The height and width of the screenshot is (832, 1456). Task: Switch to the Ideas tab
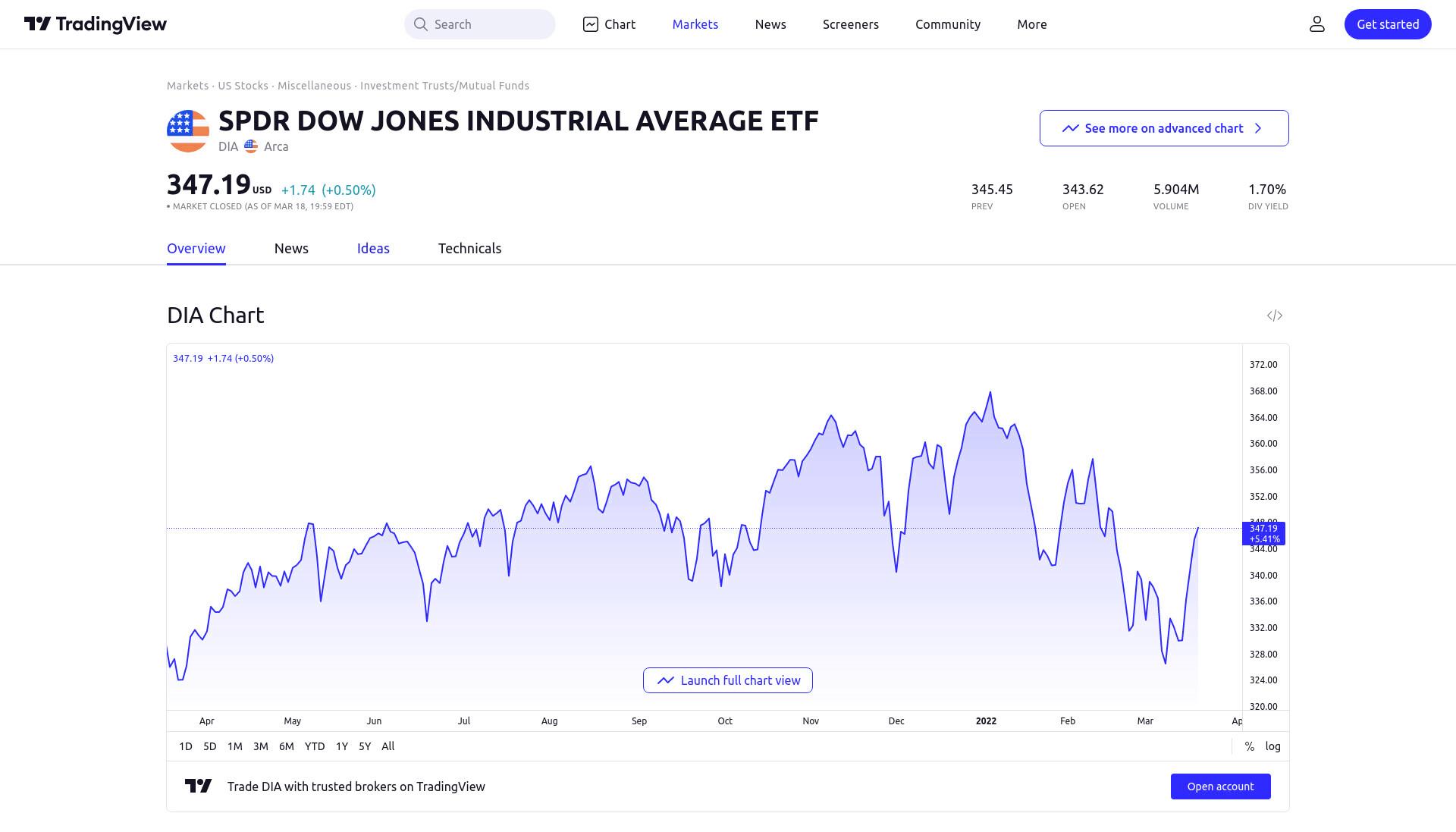pyautogui.click(x=373, y=249)
